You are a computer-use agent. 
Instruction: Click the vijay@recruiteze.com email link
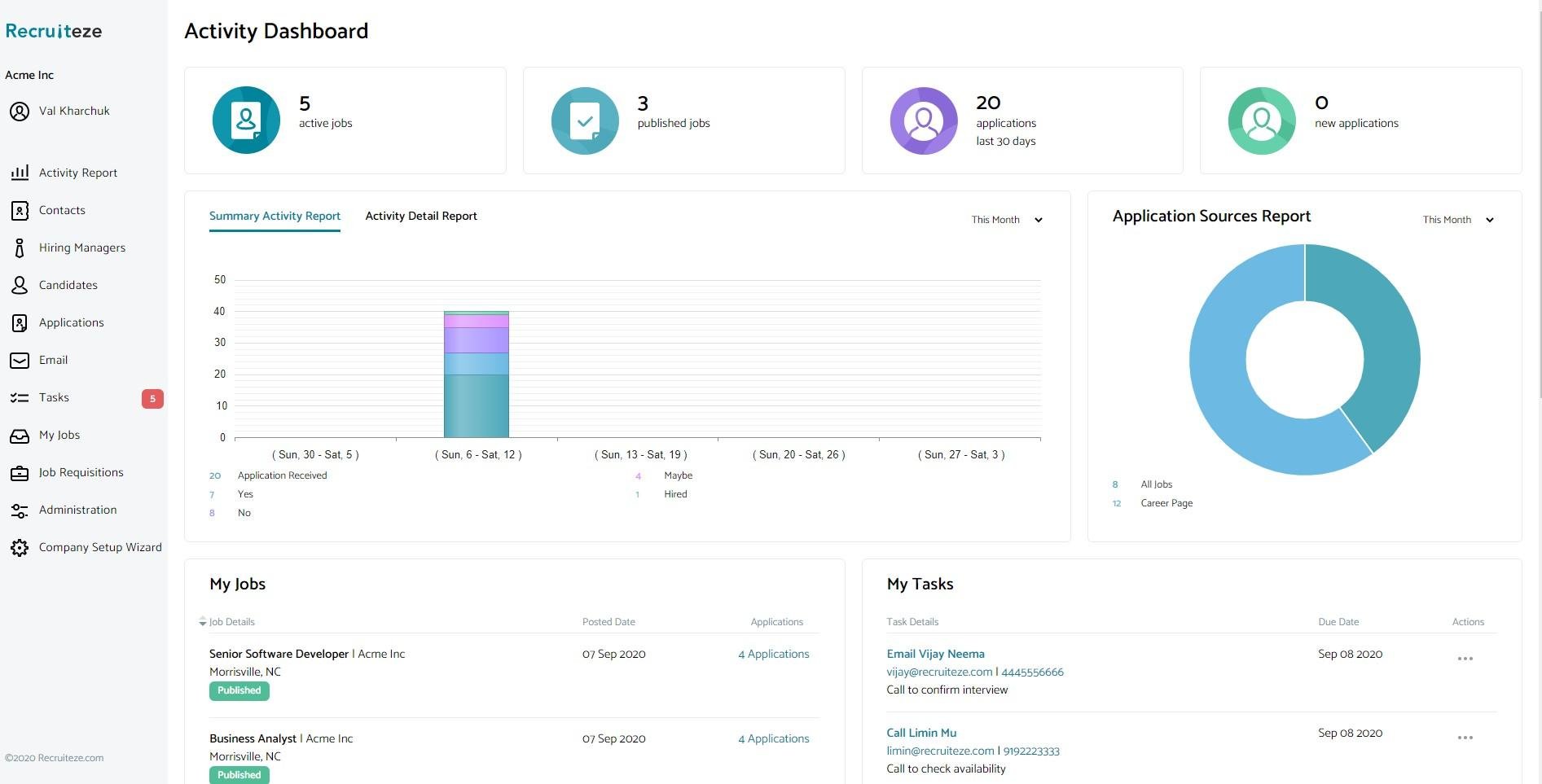(x=939, y=672)
